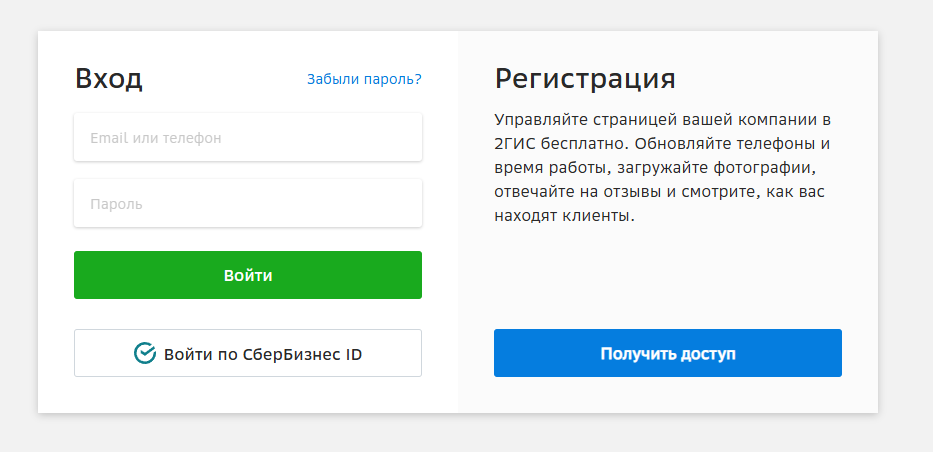The width and height of the screenshot is (933, 452).
Task: Click the 'Пароль' placeholder text
Action: 117,204
